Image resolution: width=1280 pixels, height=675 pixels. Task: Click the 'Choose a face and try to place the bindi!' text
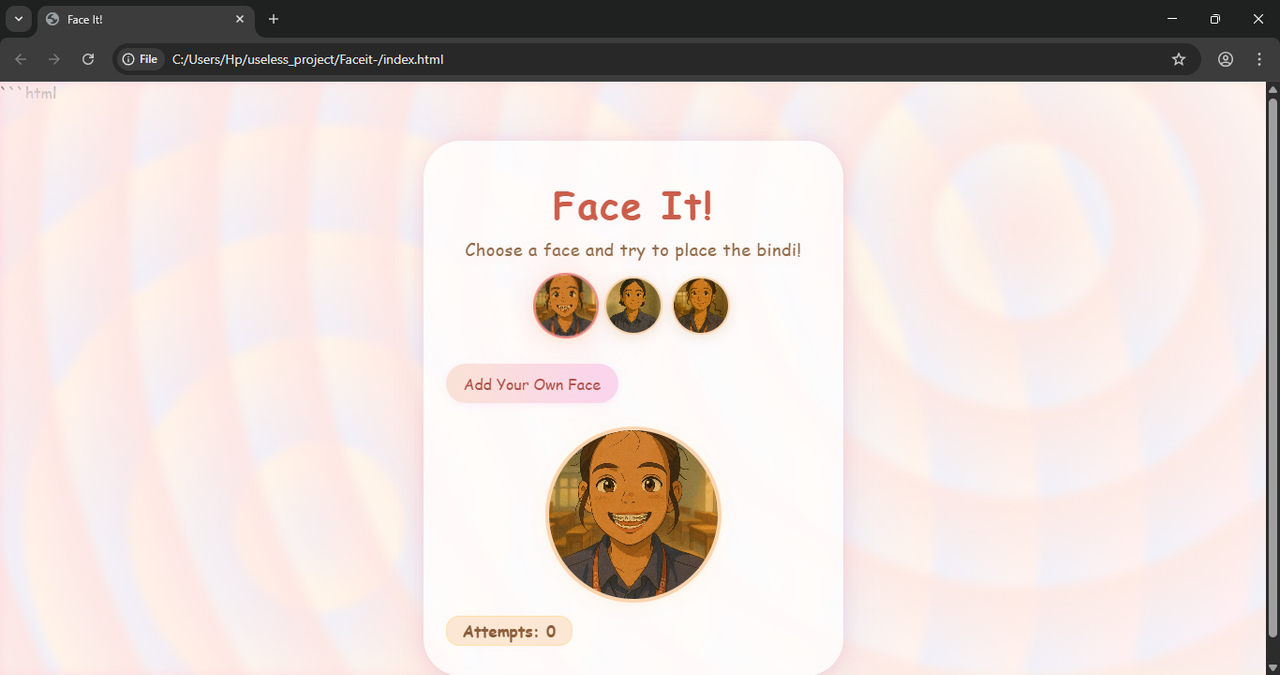[633, 250]
